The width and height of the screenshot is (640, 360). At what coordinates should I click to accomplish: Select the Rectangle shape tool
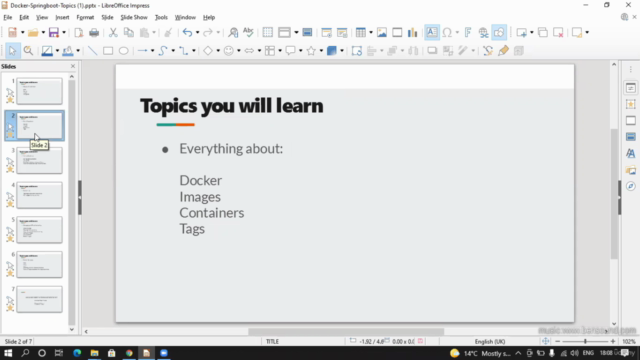click(x=108, y=51)
